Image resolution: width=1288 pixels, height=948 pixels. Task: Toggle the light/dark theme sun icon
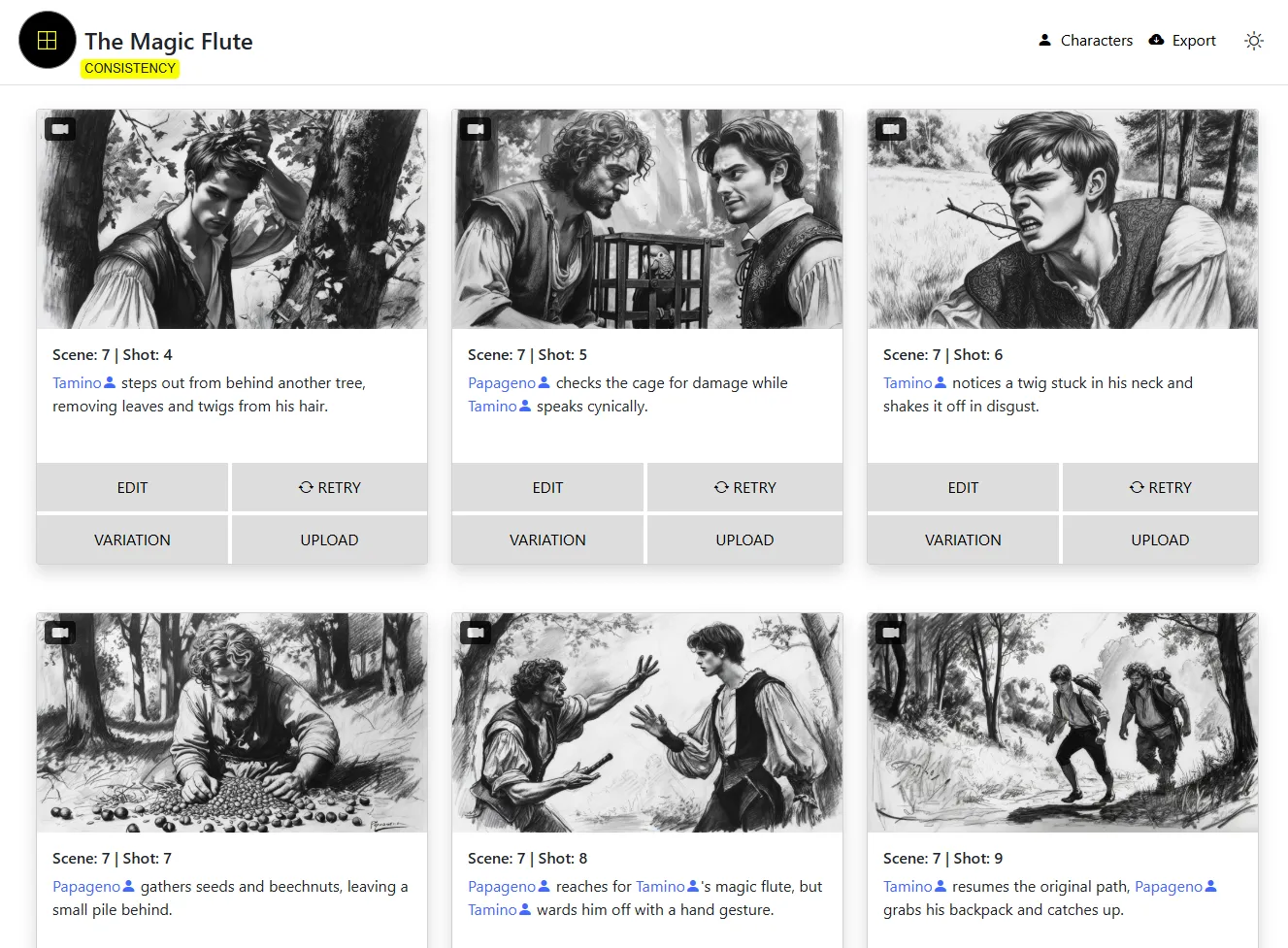click(x=1254, y=41)
